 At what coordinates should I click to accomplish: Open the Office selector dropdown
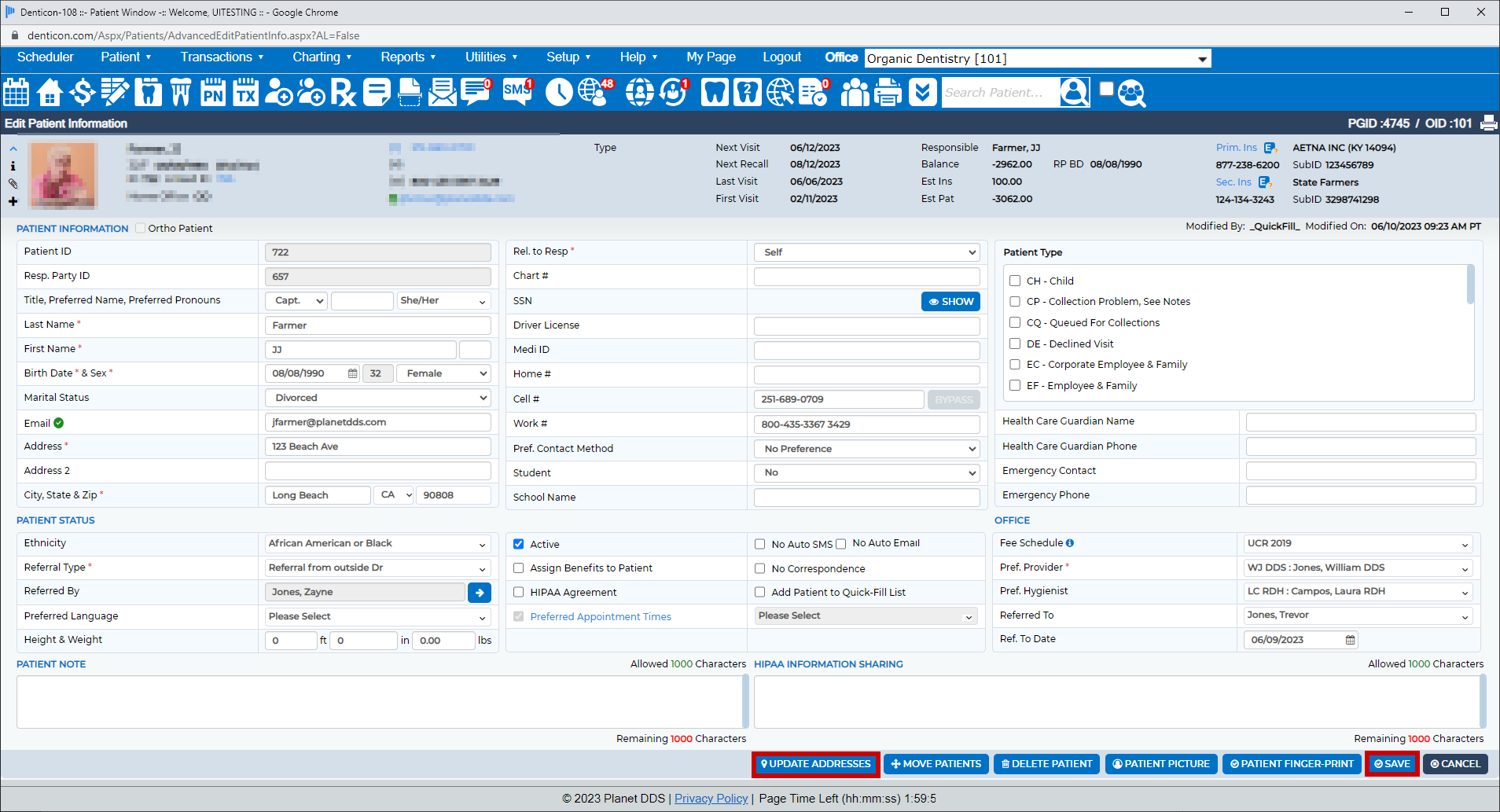[x=1038, y=58]
